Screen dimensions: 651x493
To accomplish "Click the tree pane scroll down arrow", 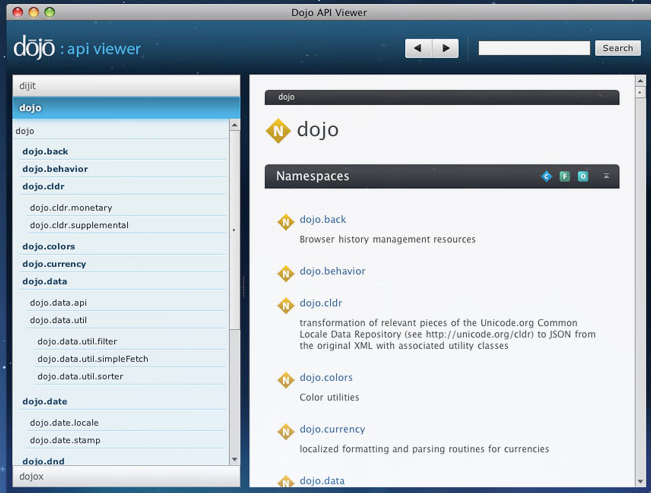I will coord(235,459).
